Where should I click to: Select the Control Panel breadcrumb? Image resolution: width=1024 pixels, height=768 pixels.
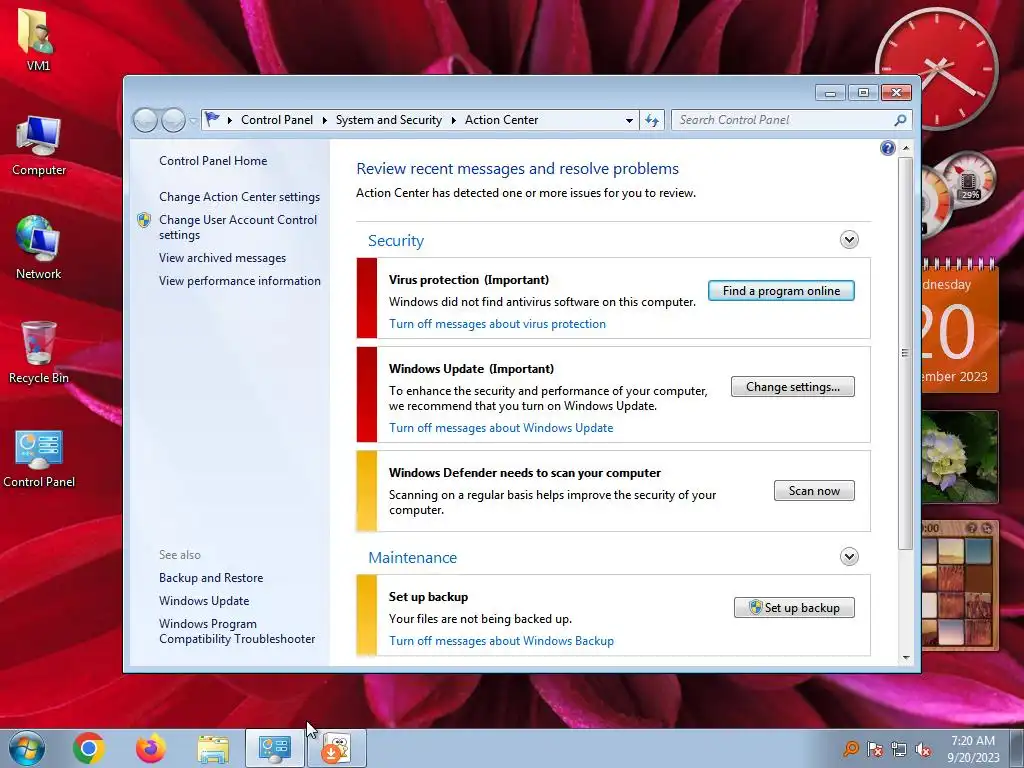click(x=277, y=120)
